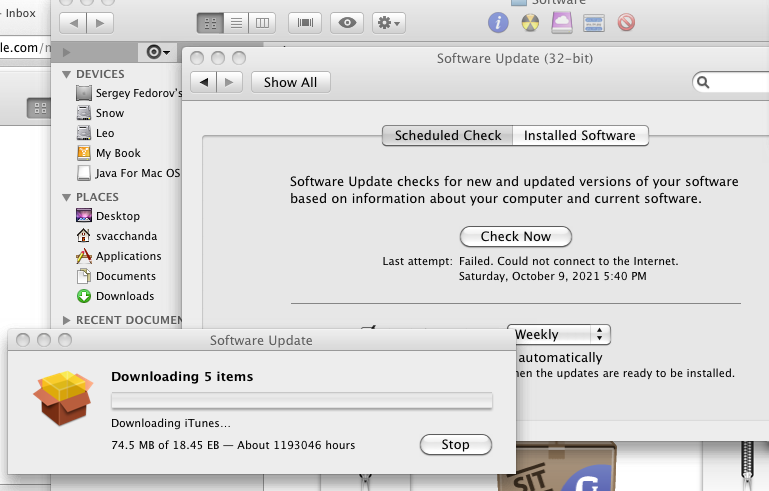Open the sidebar action dropdown above DEVICES
Viewport: 769px width, 491px height.
point(158,52)
